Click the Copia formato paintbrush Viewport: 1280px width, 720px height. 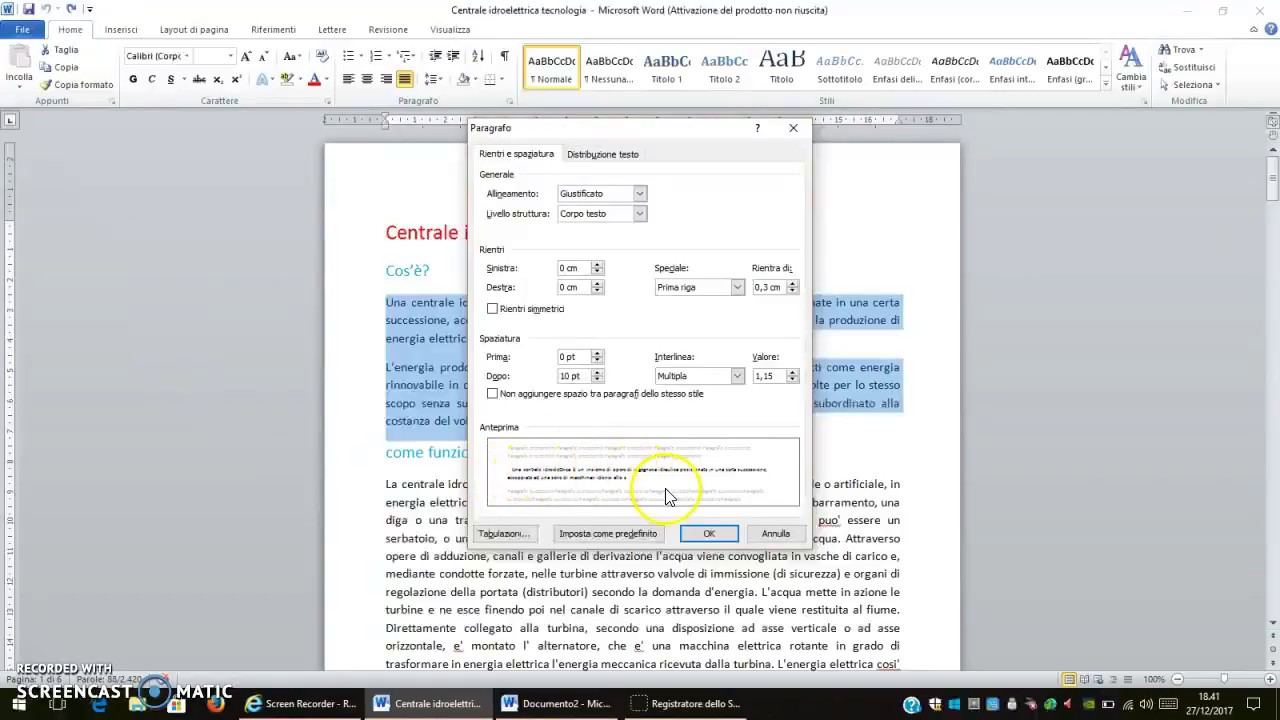(77, 85)
